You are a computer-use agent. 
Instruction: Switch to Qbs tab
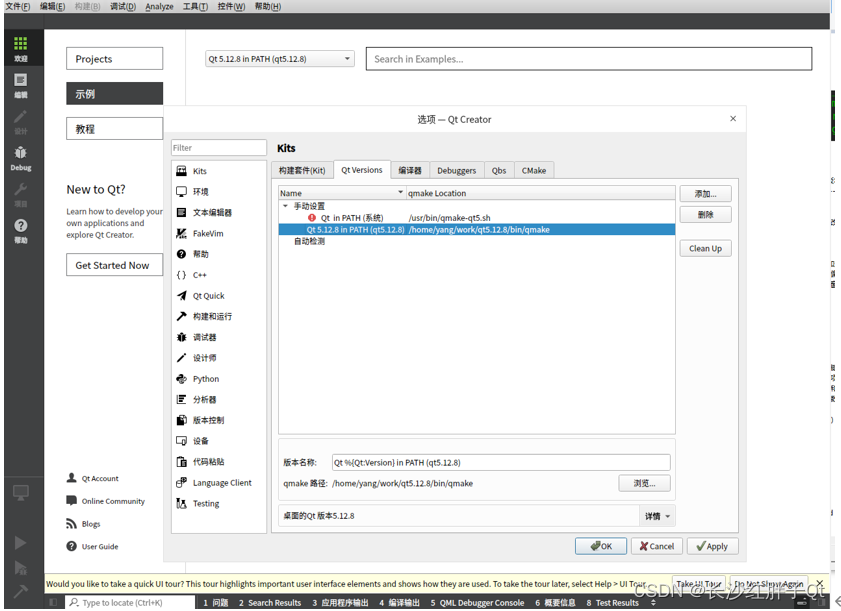tap(499, 171)
